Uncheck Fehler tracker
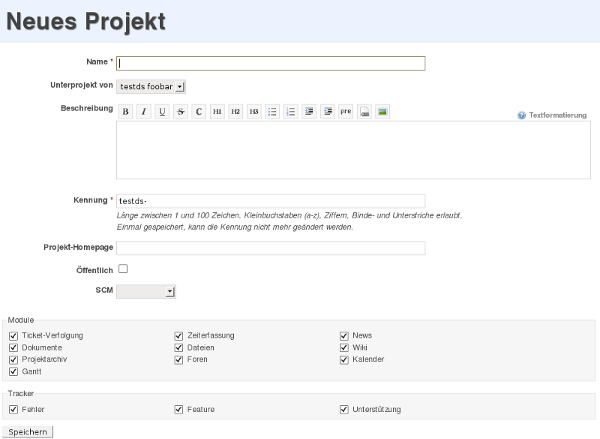The image size is (600, 439). coord(13,410)
